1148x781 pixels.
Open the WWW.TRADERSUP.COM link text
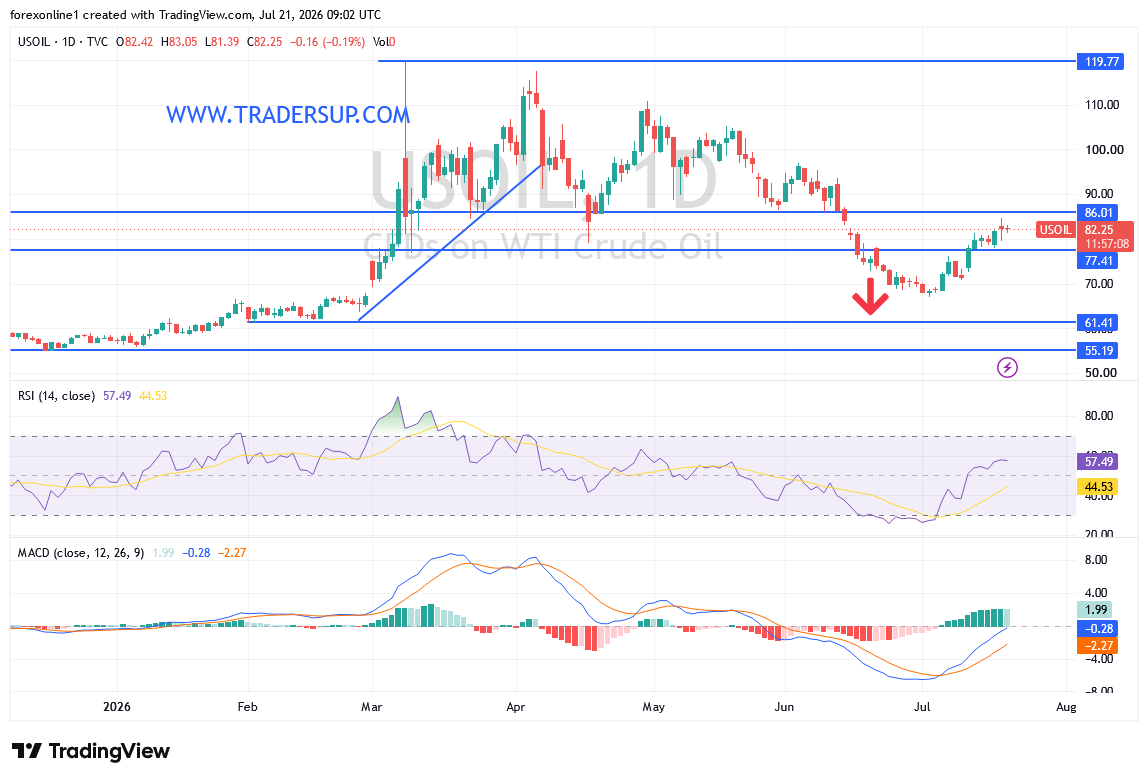point(288,115)
